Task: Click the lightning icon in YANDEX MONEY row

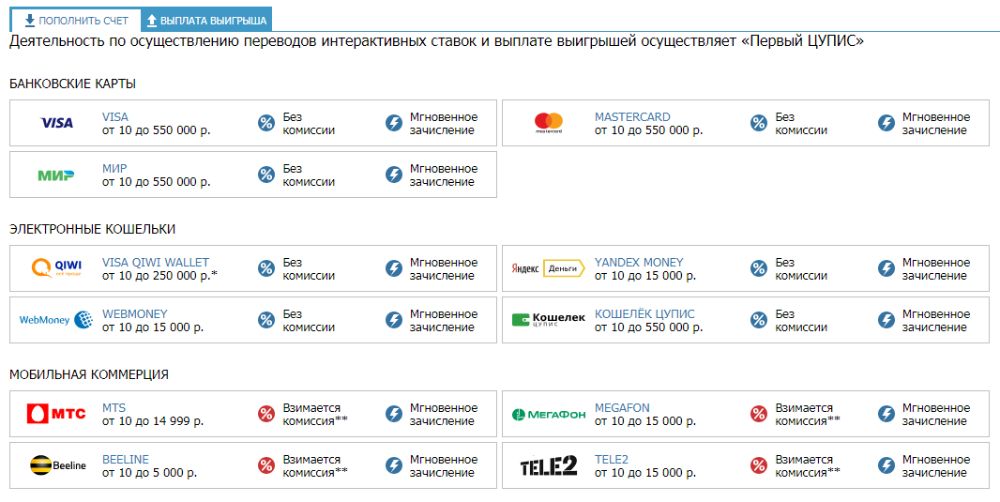Action: tap(886, 269)
